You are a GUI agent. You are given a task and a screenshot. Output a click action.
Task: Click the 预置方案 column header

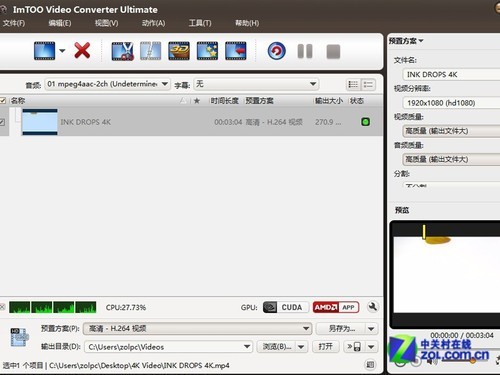coord(259,101)
